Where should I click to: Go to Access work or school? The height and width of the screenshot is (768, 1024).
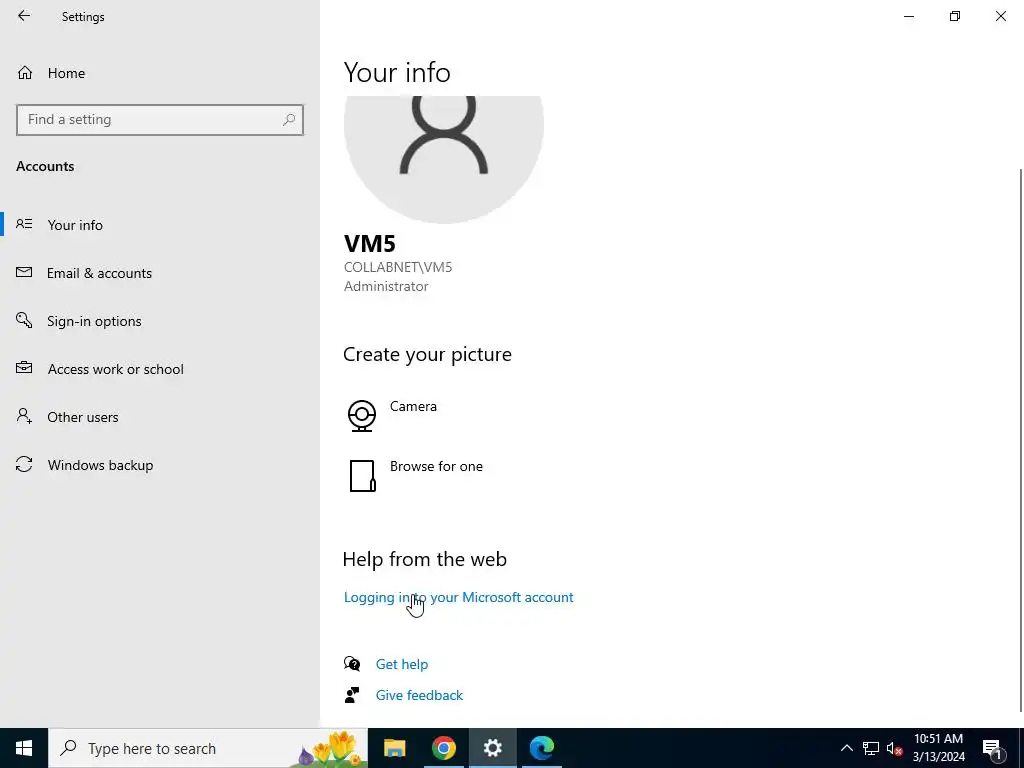[x=160, y=369]
